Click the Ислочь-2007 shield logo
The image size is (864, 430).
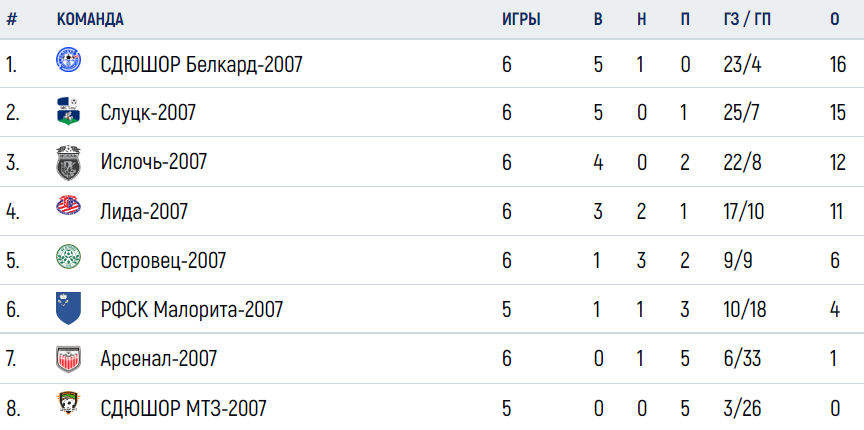coord(68,162)
